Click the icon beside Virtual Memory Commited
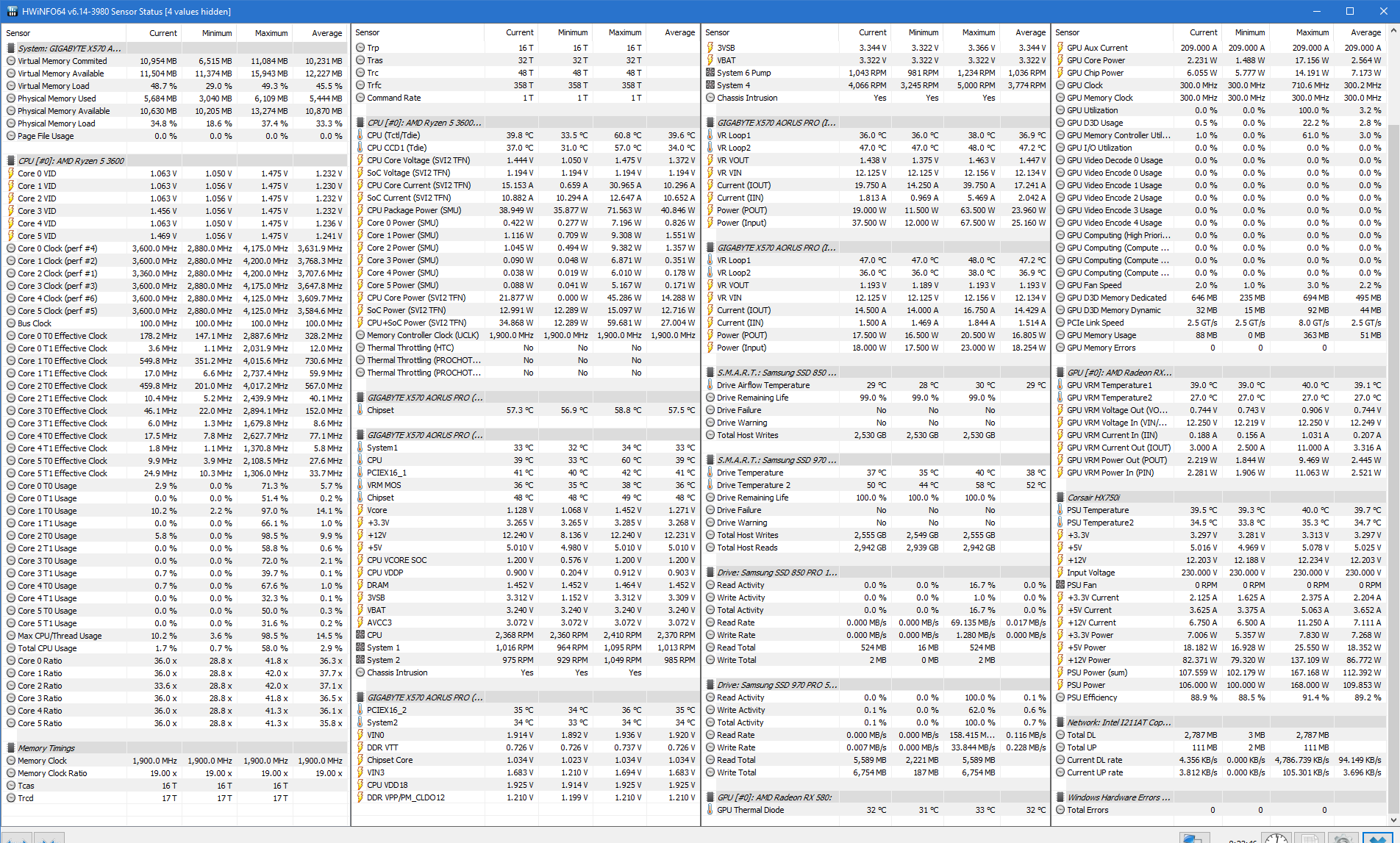Screen dimensions: 1400x843 tap(11, 61)
